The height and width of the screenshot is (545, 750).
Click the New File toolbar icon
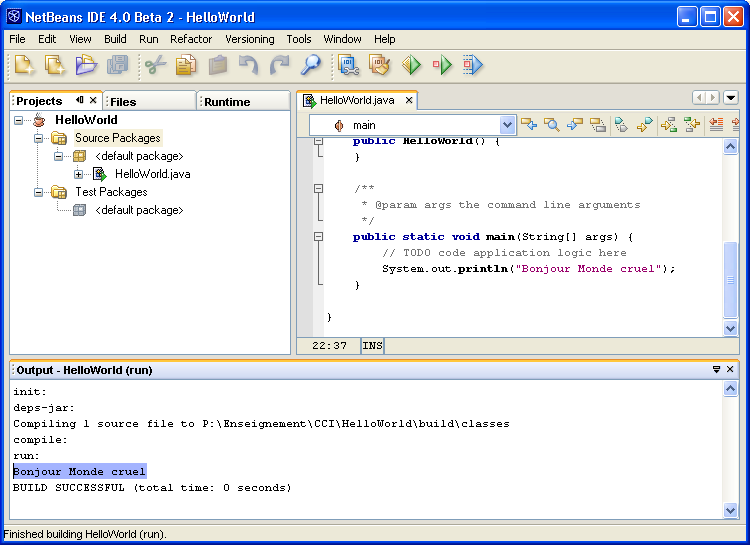tap(24, 65)
